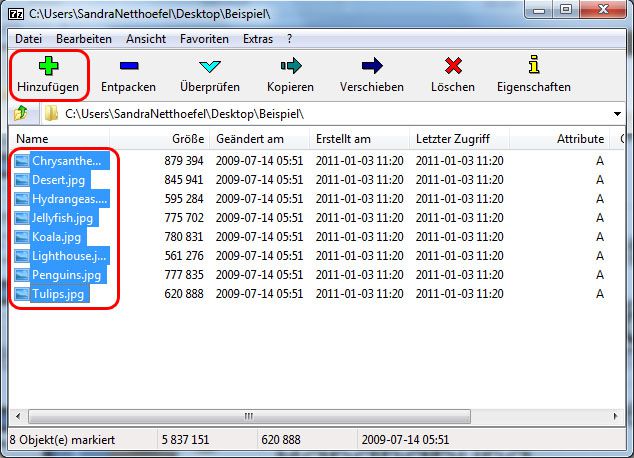
Task: Select the Jellyfish.jpg file name
Action: click(63, 218)
